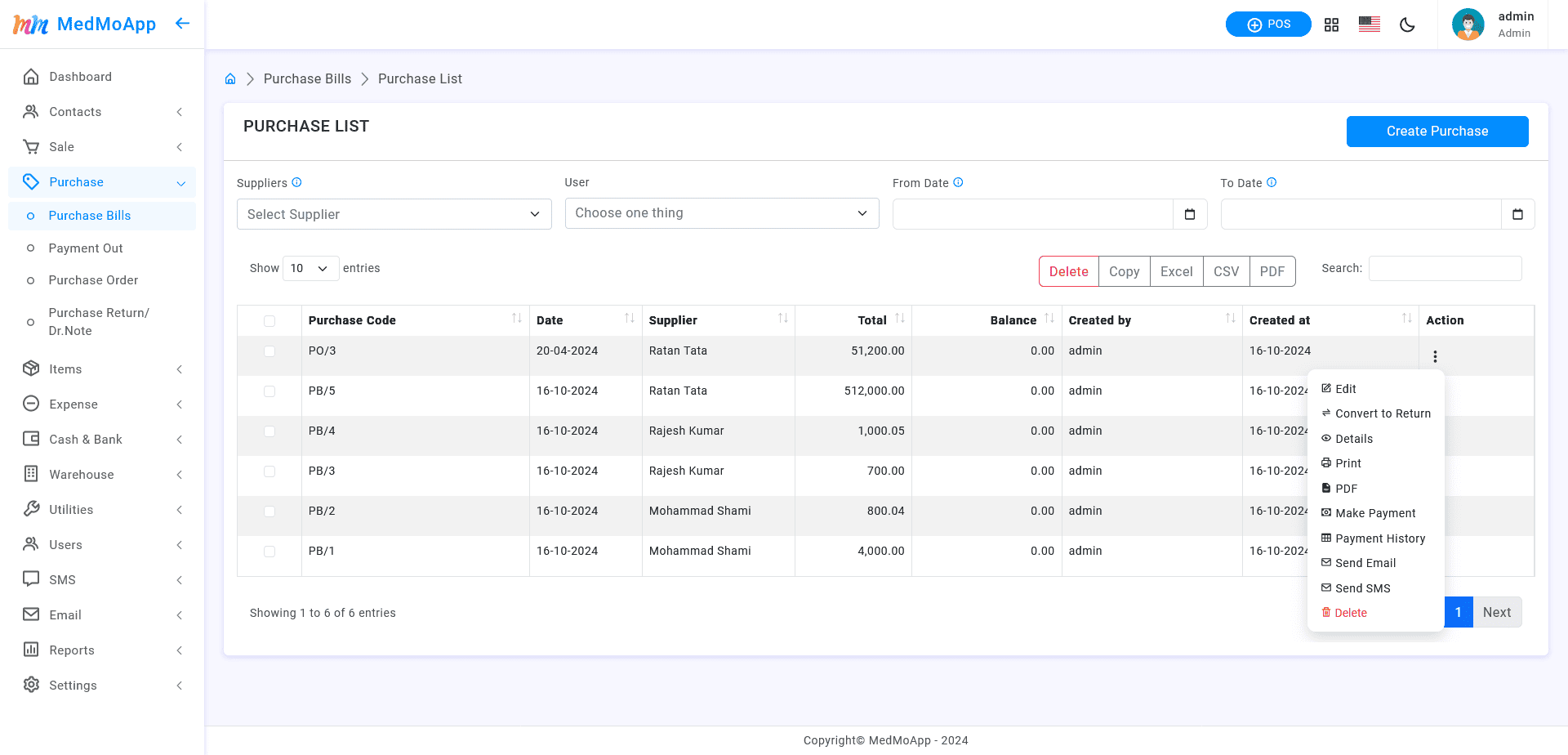The width and height of the screenshot is (1568, 755).
Task: Click the Create Purchase button
Action: pos(1437,132)
